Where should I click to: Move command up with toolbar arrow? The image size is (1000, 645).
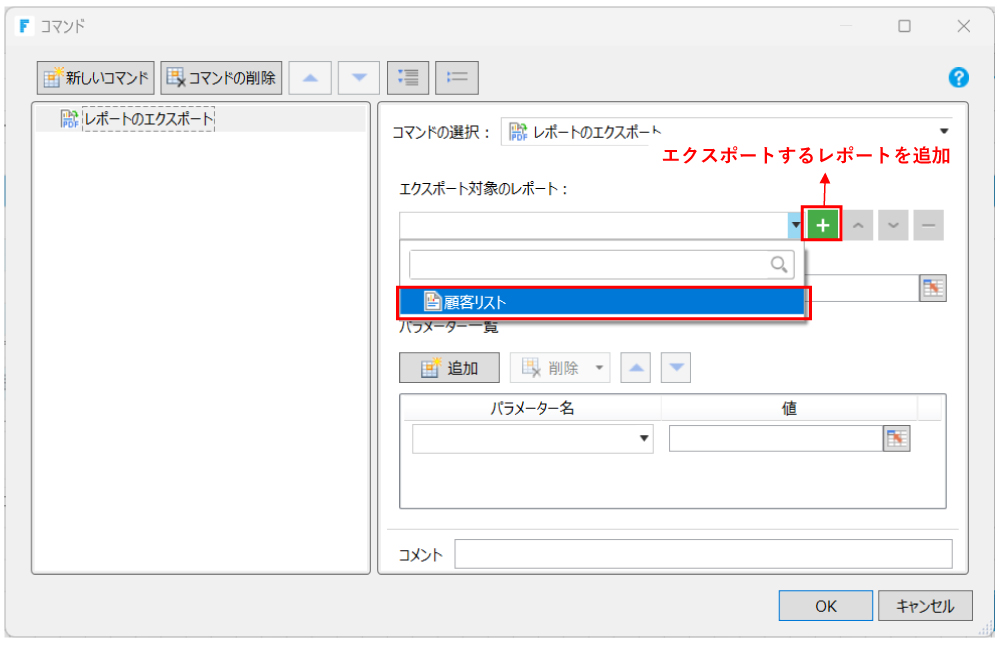(310, 77)
